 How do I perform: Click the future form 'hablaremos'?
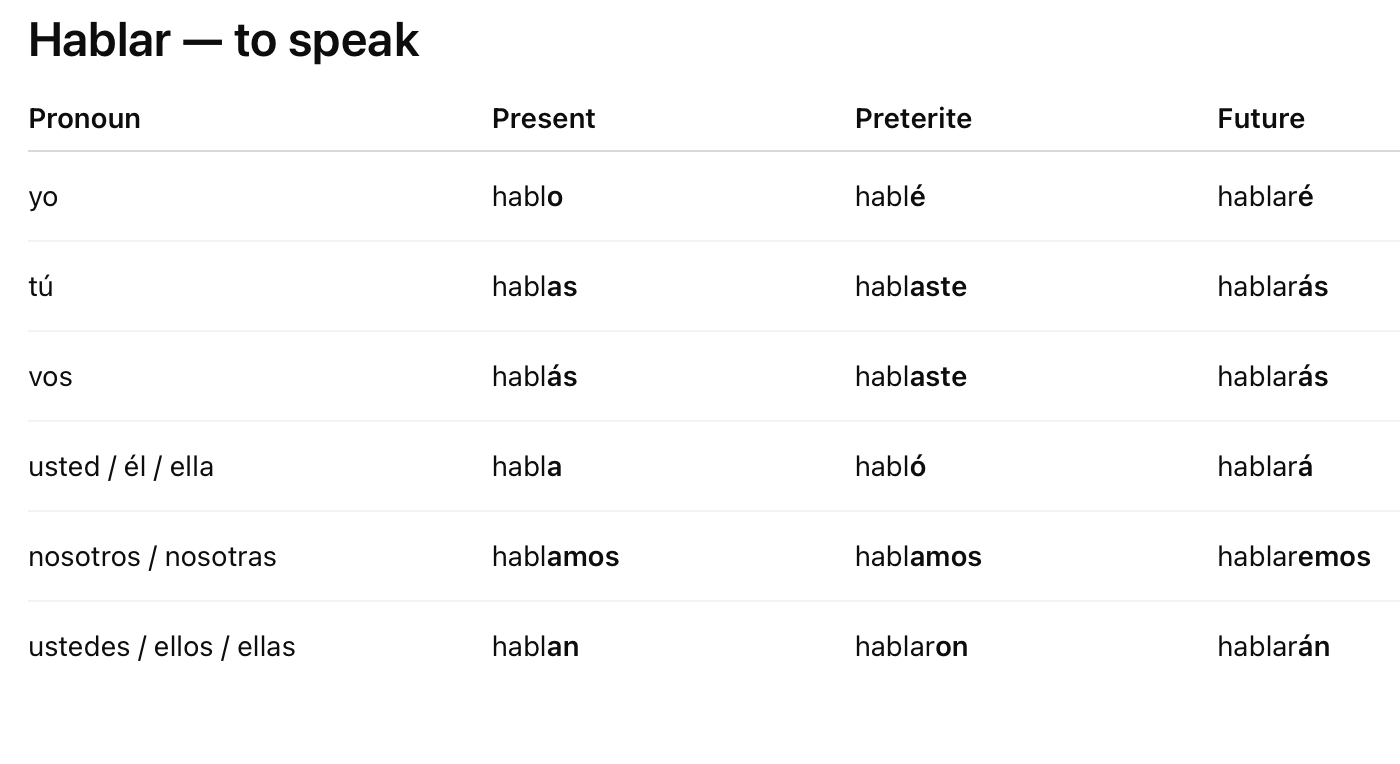point(1294,557)
